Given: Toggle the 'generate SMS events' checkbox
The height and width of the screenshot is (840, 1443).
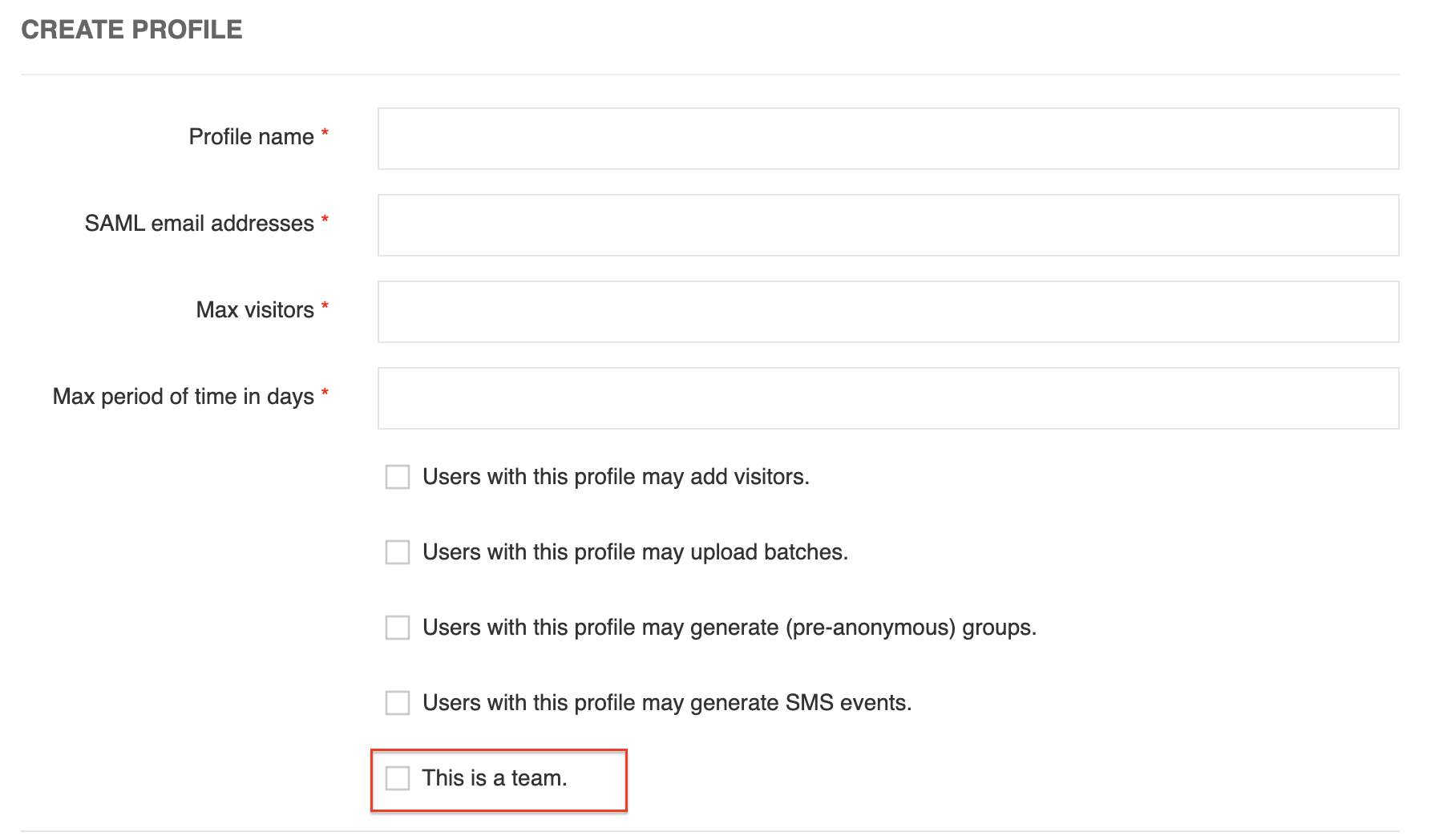Looking at the screenshot, I should point(398,703).
